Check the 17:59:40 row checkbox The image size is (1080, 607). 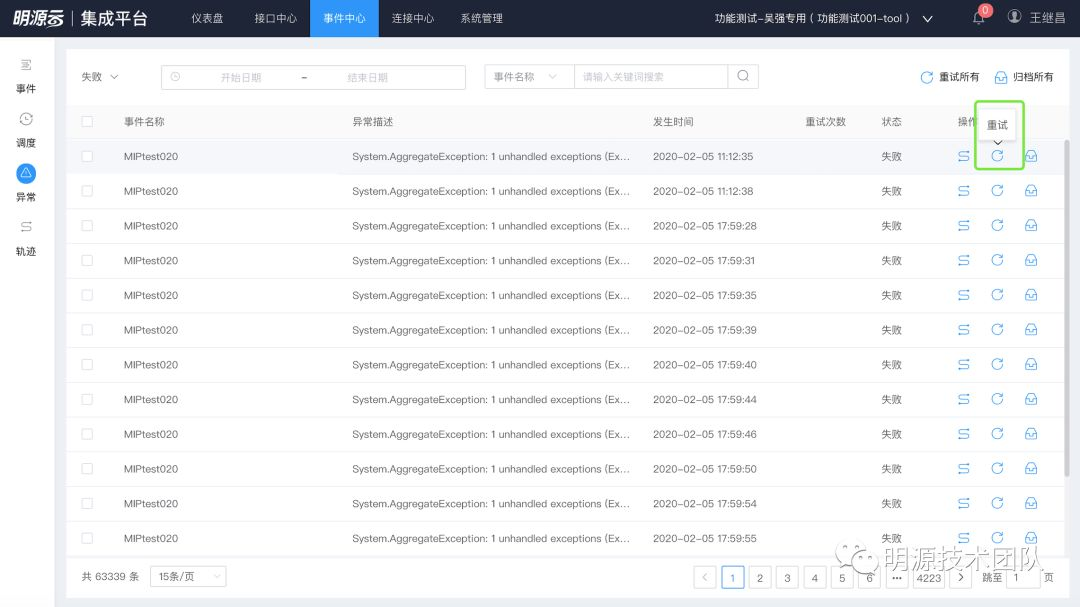click(87, 364)
